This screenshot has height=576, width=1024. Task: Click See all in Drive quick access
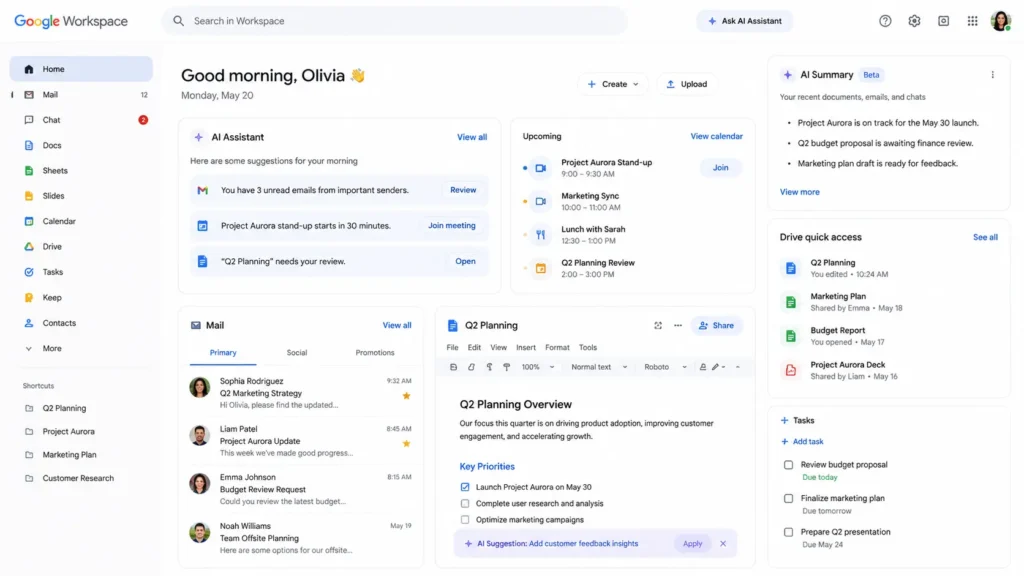985,237
